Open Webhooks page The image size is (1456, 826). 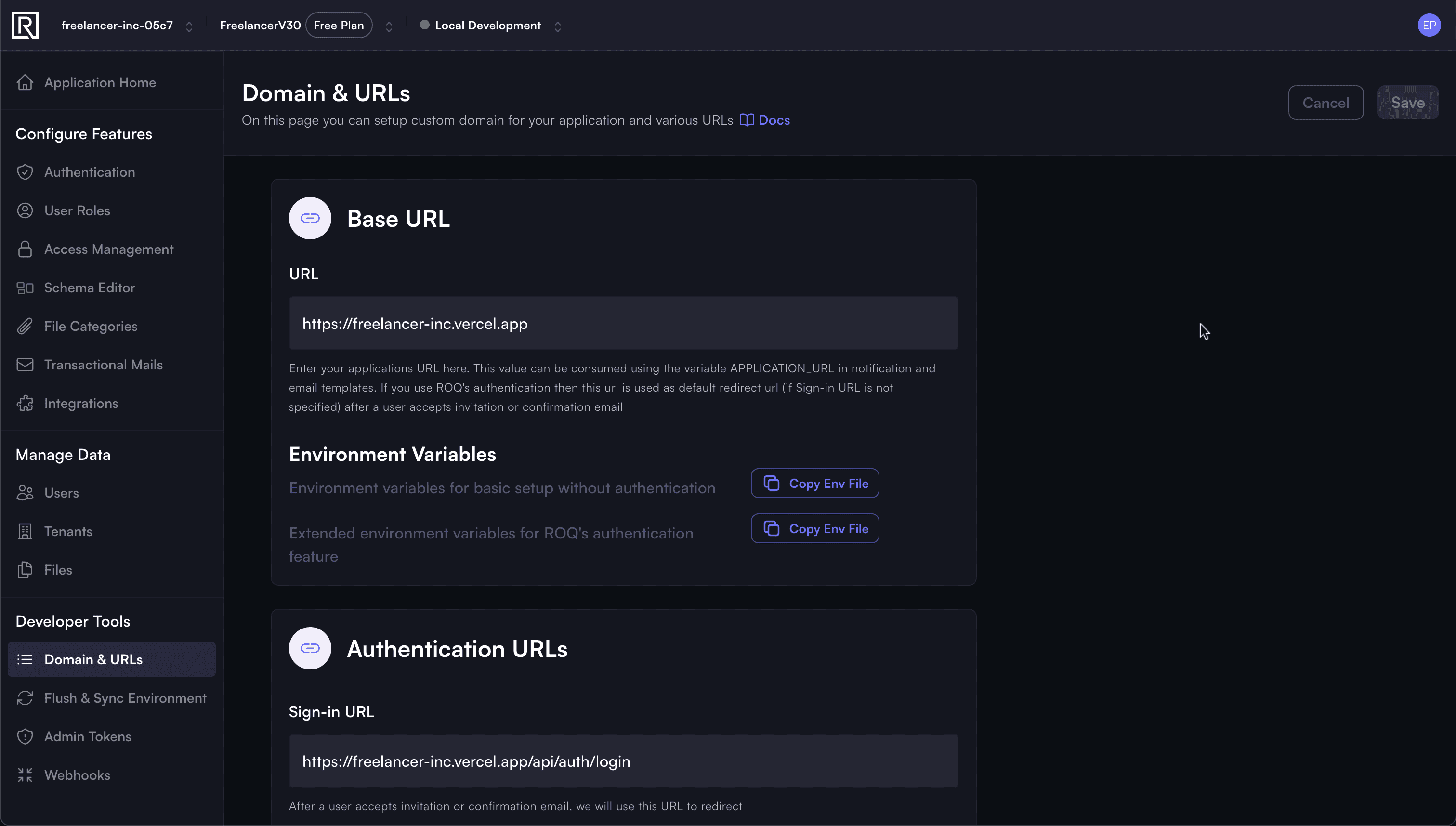click(112, 775)
